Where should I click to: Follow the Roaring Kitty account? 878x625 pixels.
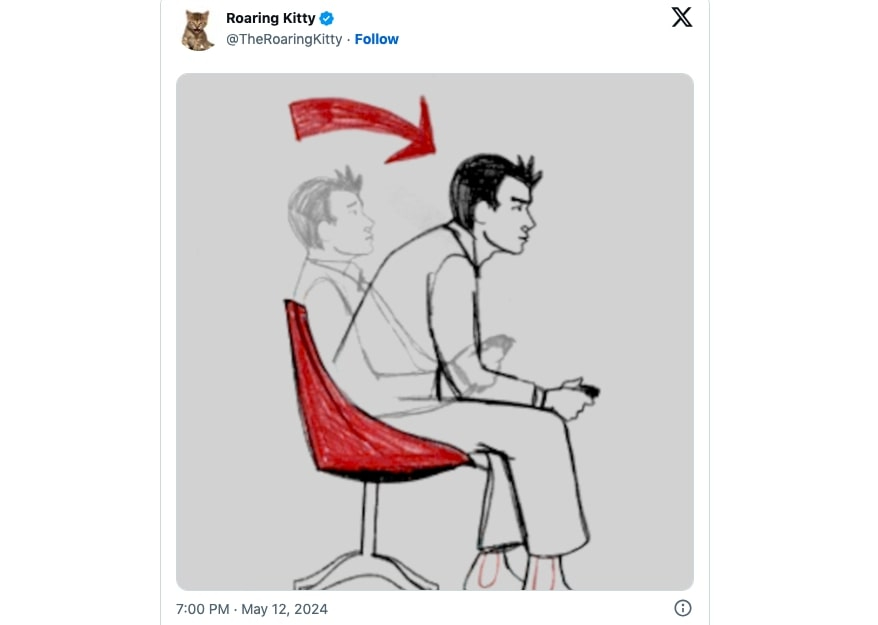coord(377,39)
